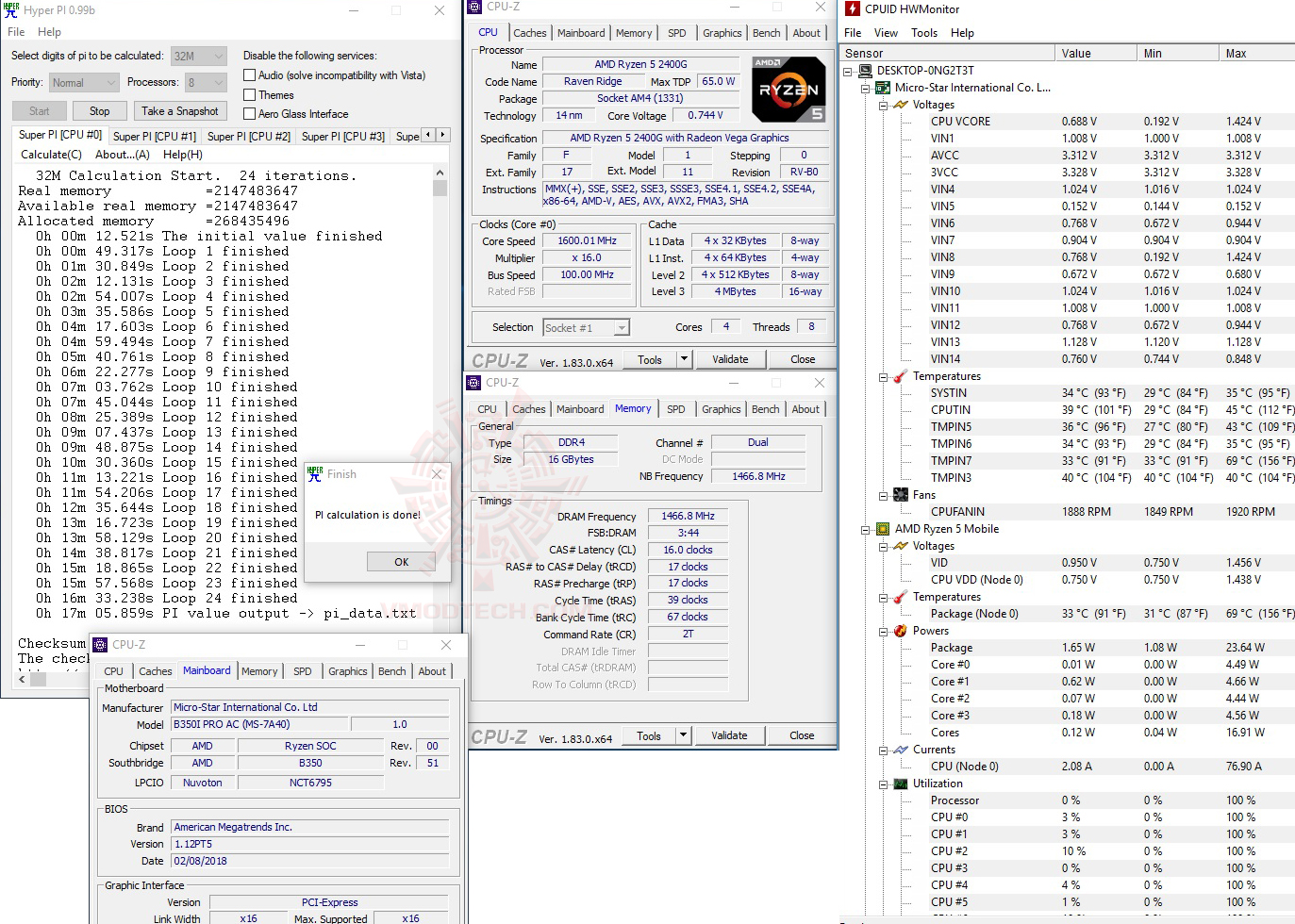Click the horizontal scrollbar thumb in Hyper PI

pos(38,677)
